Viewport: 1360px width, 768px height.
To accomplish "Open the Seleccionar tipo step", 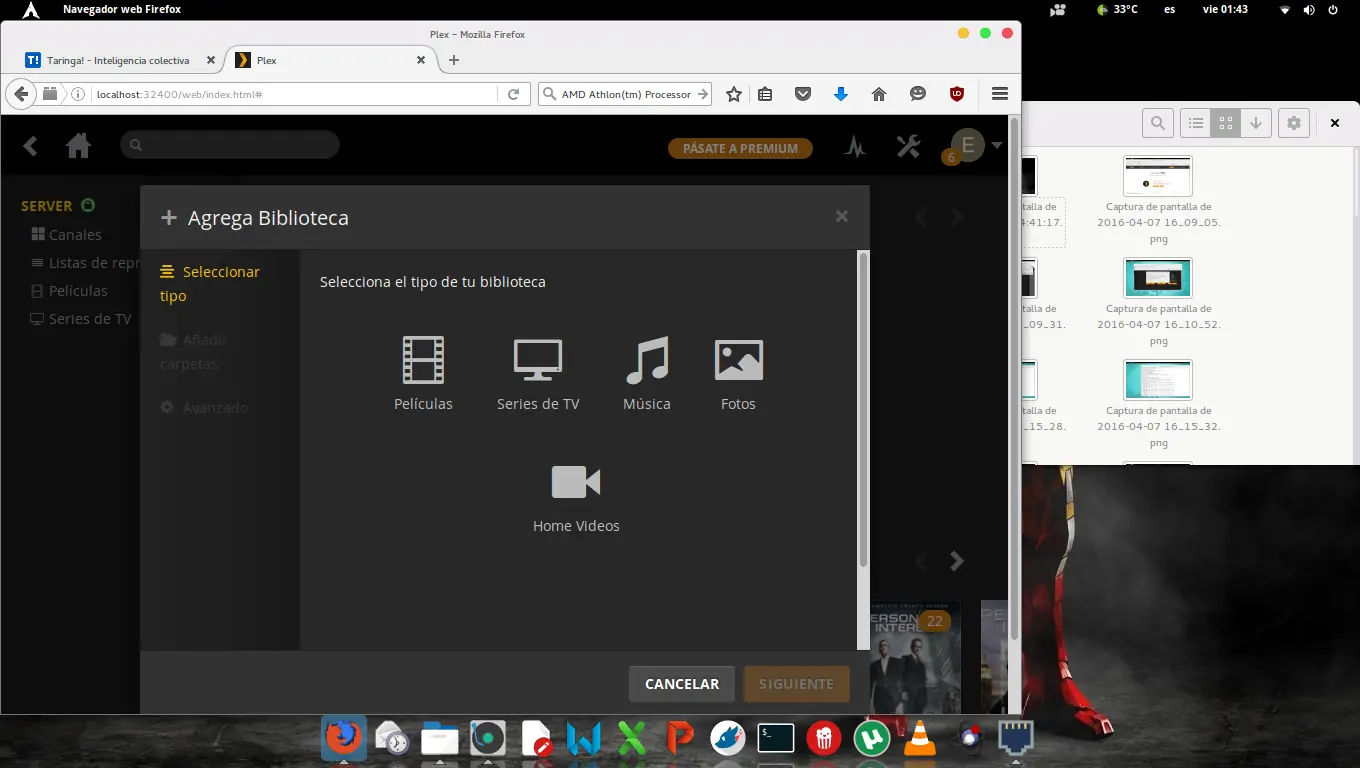I will (x=210, y=284).
